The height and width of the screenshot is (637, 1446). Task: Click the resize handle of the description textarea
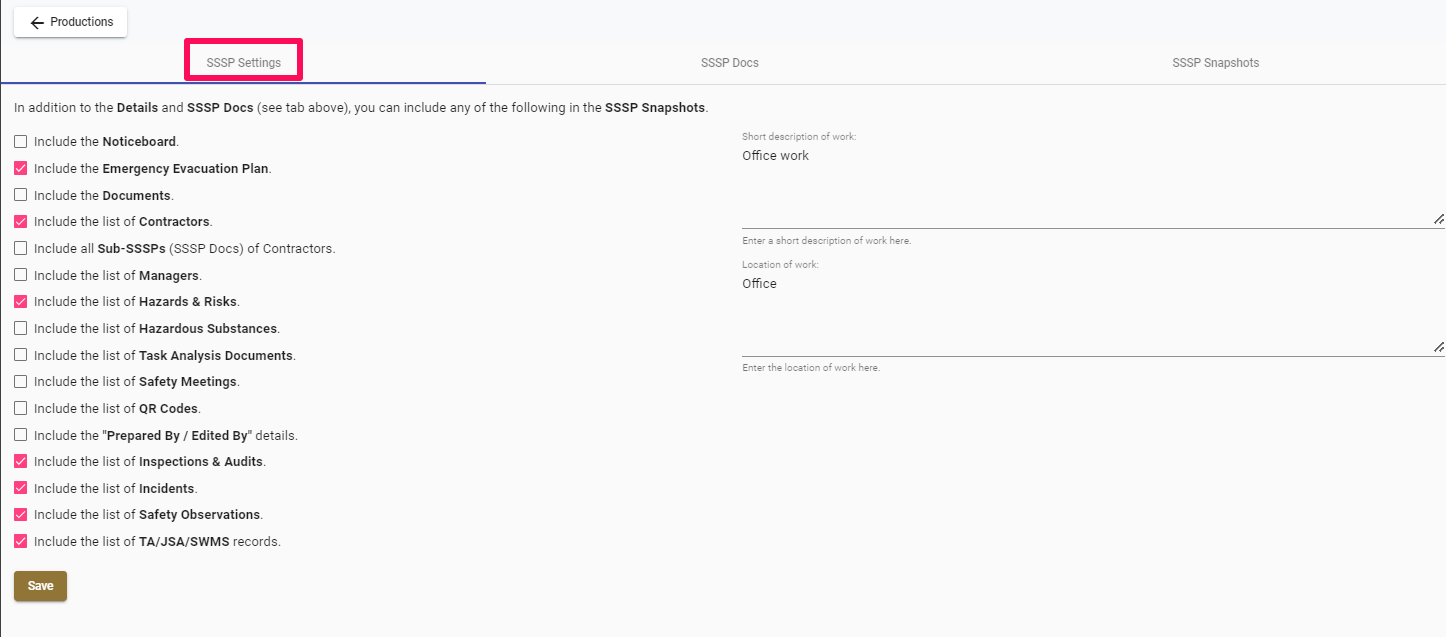pyautogui.click(x=1438, y=218)
